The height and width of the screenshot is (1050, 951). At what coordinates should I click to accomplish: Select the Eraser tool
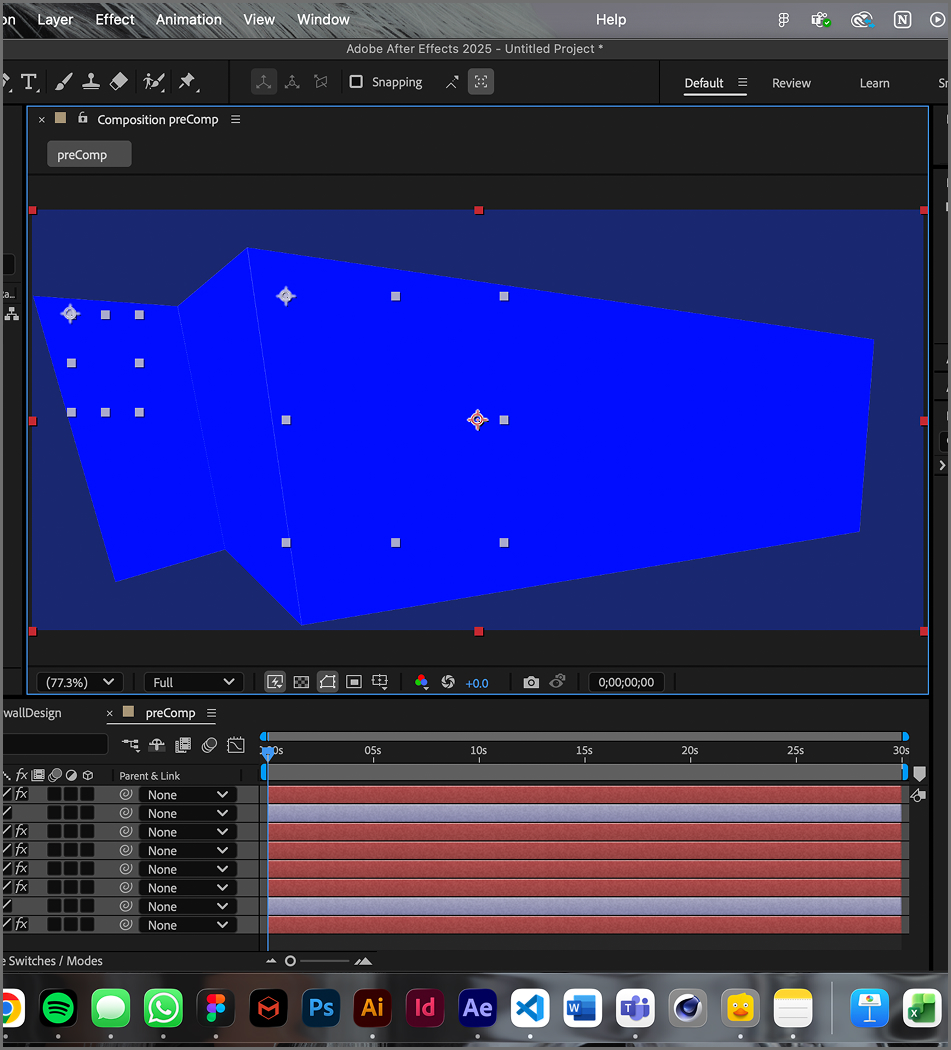click(118, 81)
